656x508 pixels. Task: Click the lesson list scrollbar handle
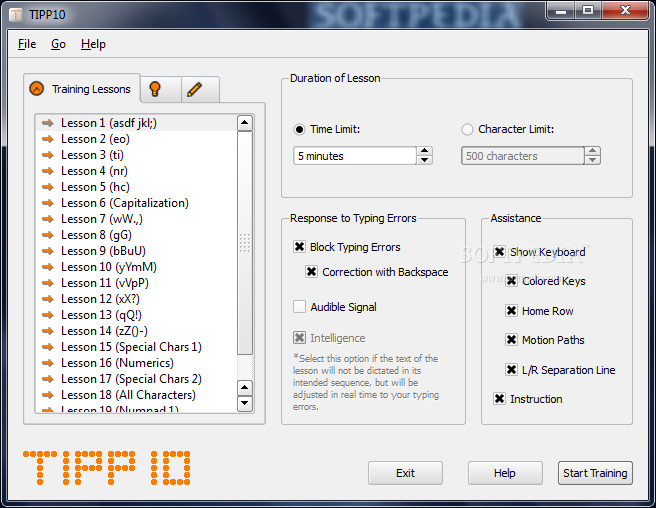click(245, 243)
